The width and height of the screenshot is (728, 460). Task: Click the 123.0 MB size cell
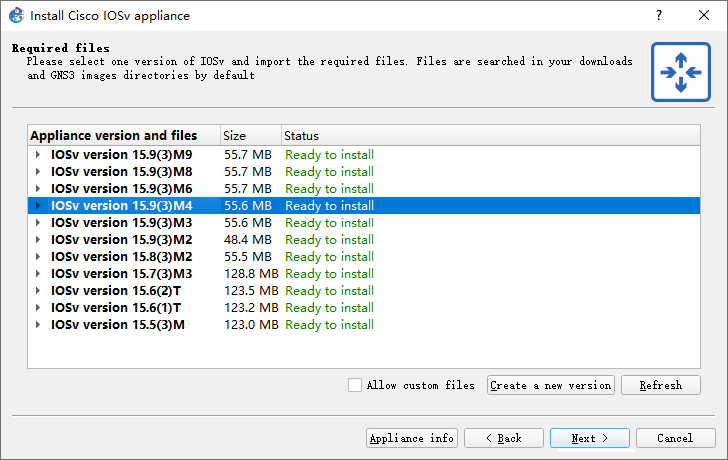(251, 324)
